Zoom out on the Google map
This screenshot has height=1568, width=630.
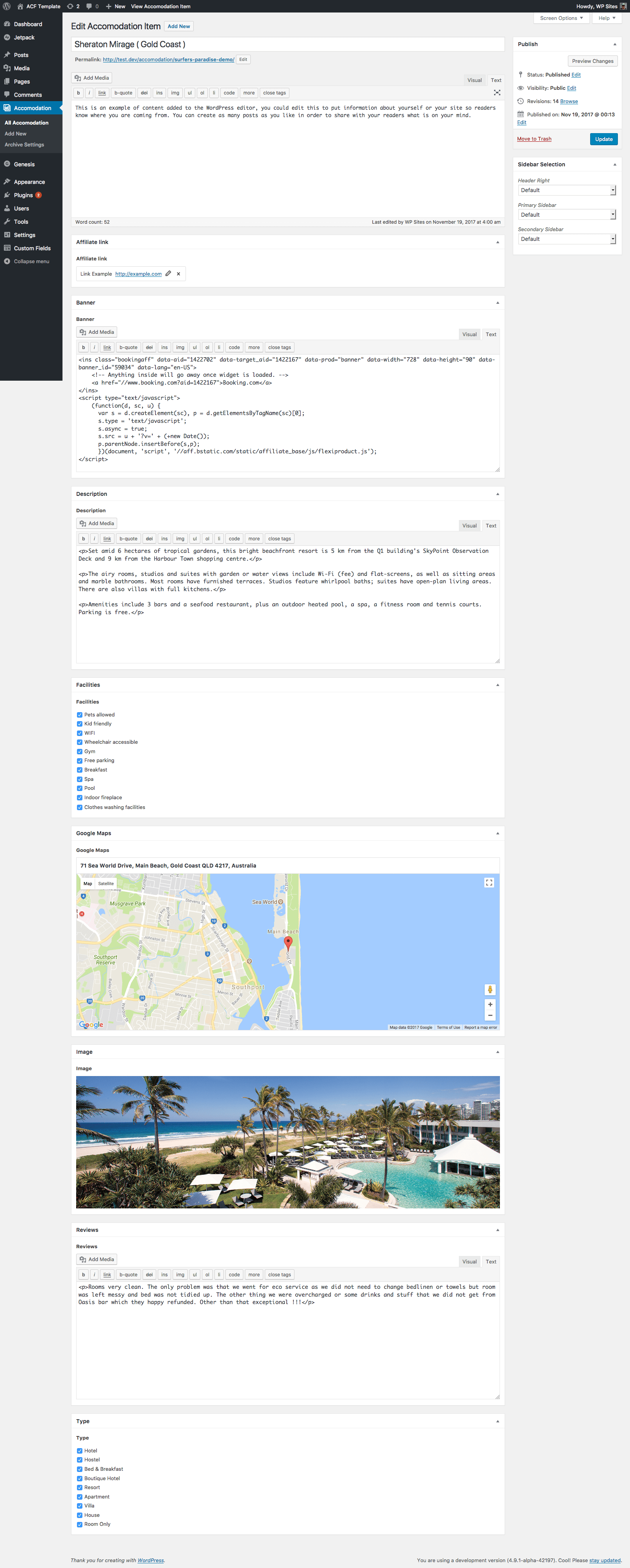point(490,1015)
